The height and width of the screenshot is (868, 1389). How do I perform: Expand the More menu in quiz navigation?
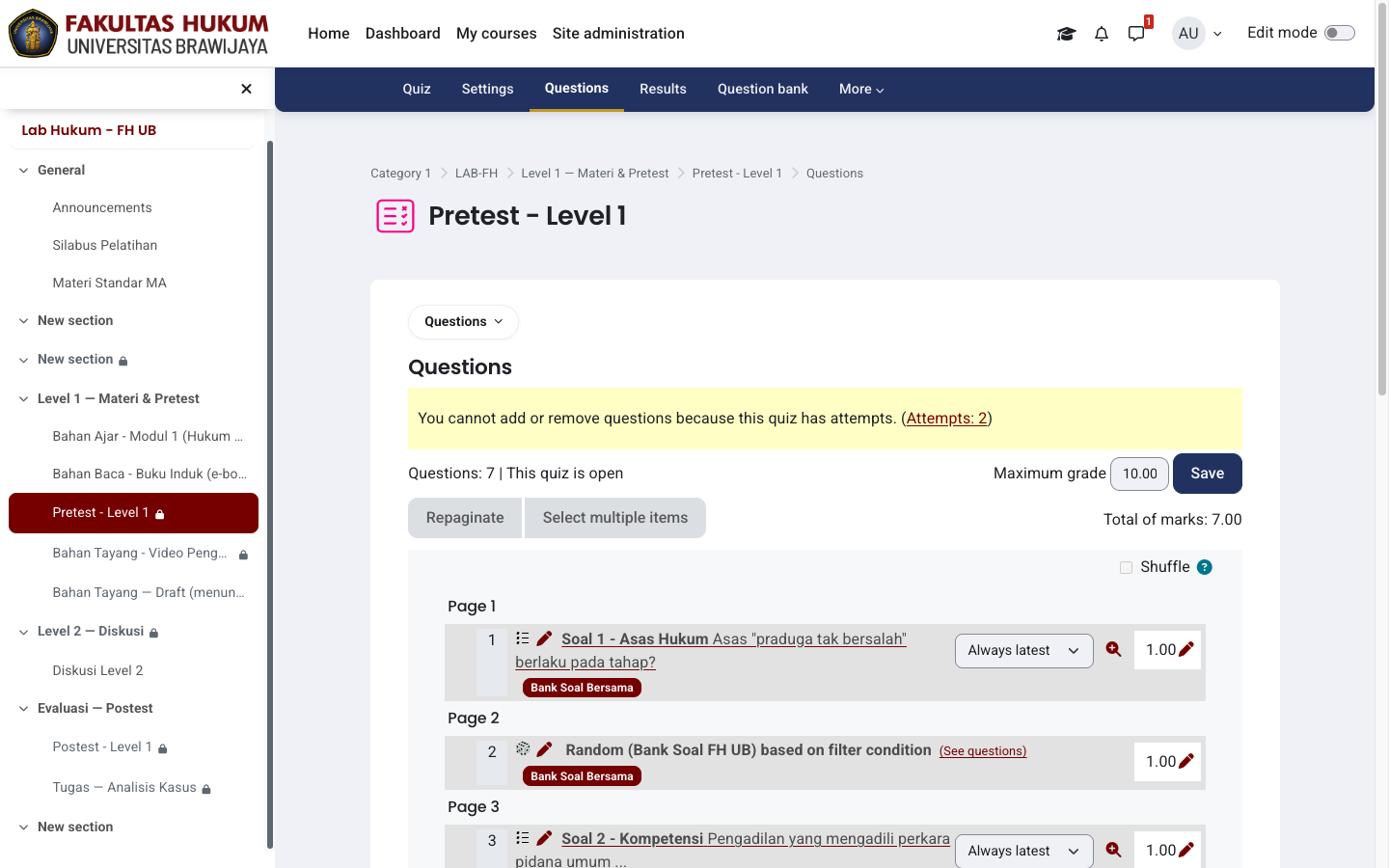pyautogui.click(x=861, y=89)
